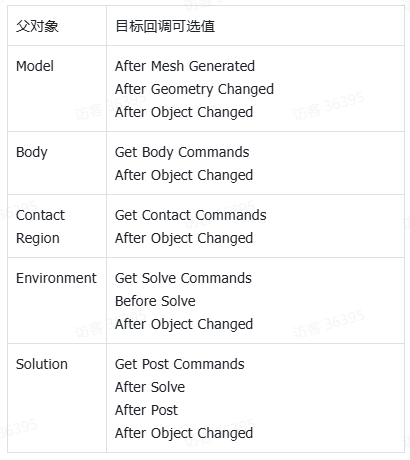Click After Object Changed under Body
The image size is (410, 460).
(184, 175)
